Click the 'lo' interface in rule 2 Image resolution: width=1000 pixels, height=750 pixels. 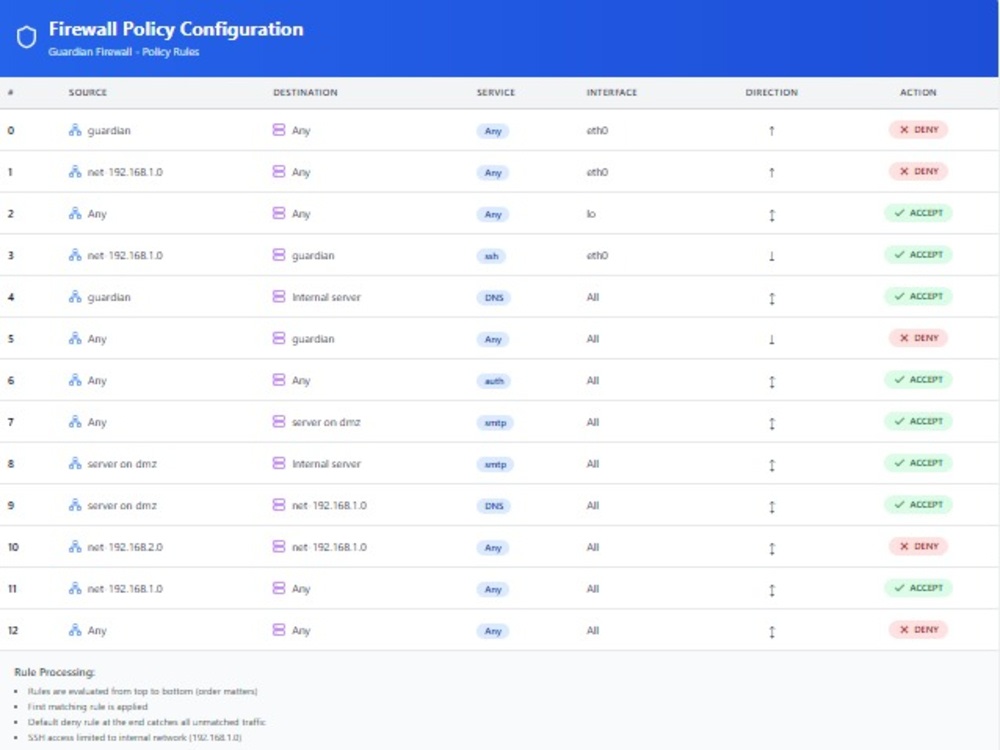point(591,214)
